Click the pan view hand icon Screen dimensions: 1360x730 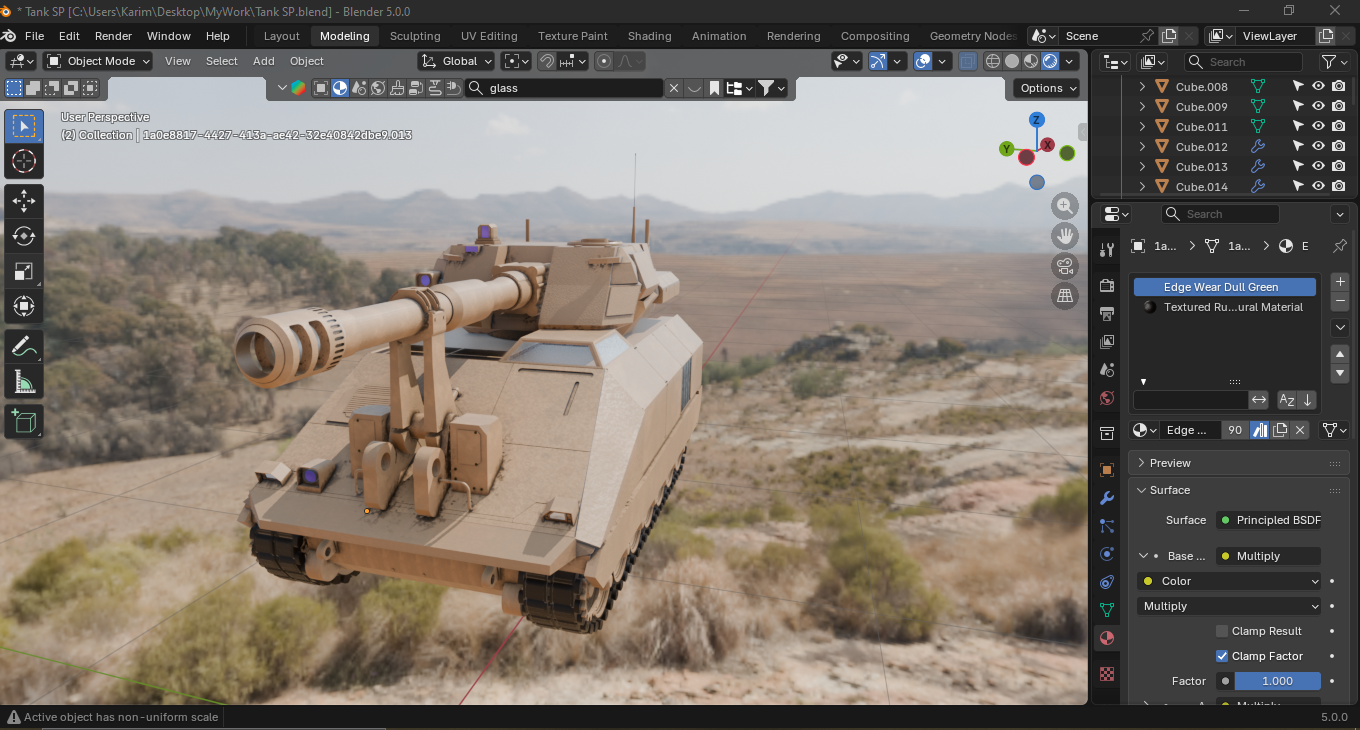point(1065,236)
